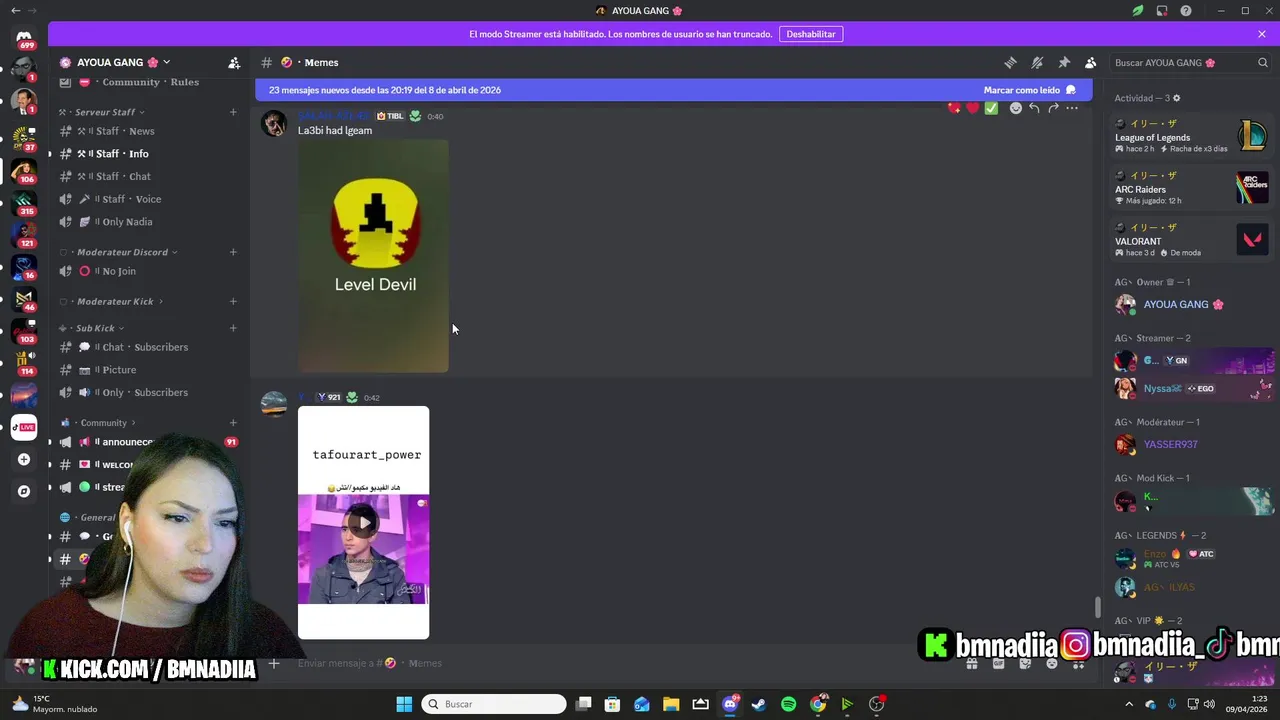Join the Only Nadia voice channel
The image size is (1280, 720).
coord(148,222)
